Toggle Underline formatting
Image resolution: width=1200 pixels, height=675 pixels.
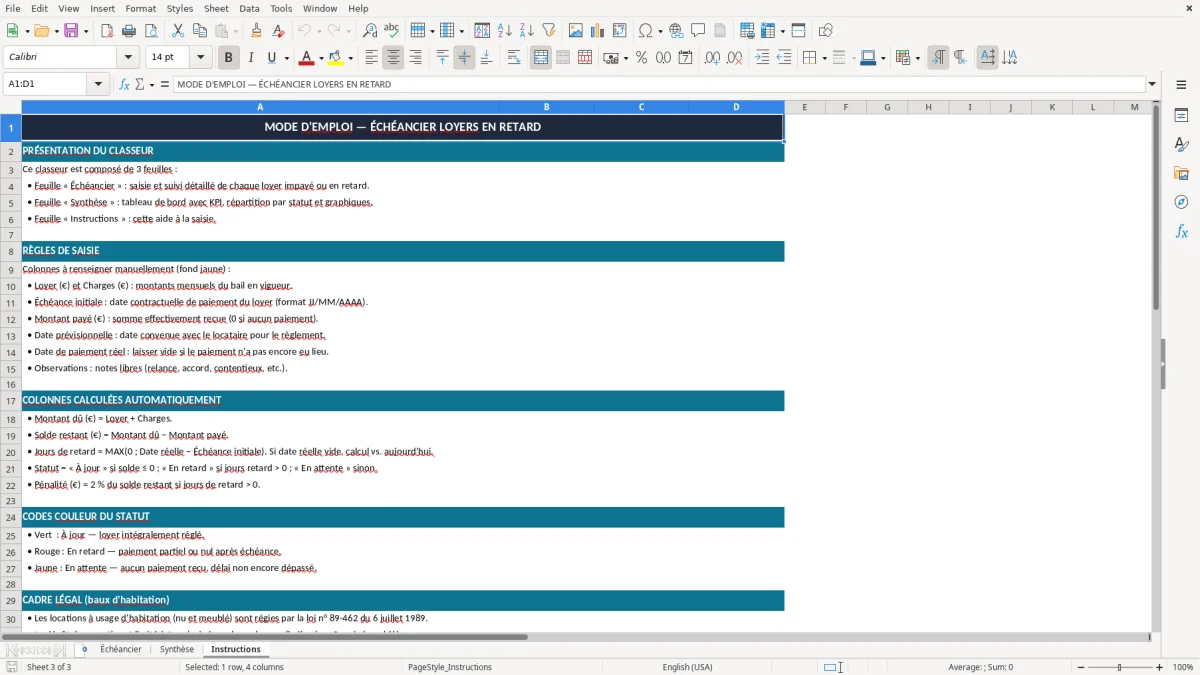pos(271,58)
